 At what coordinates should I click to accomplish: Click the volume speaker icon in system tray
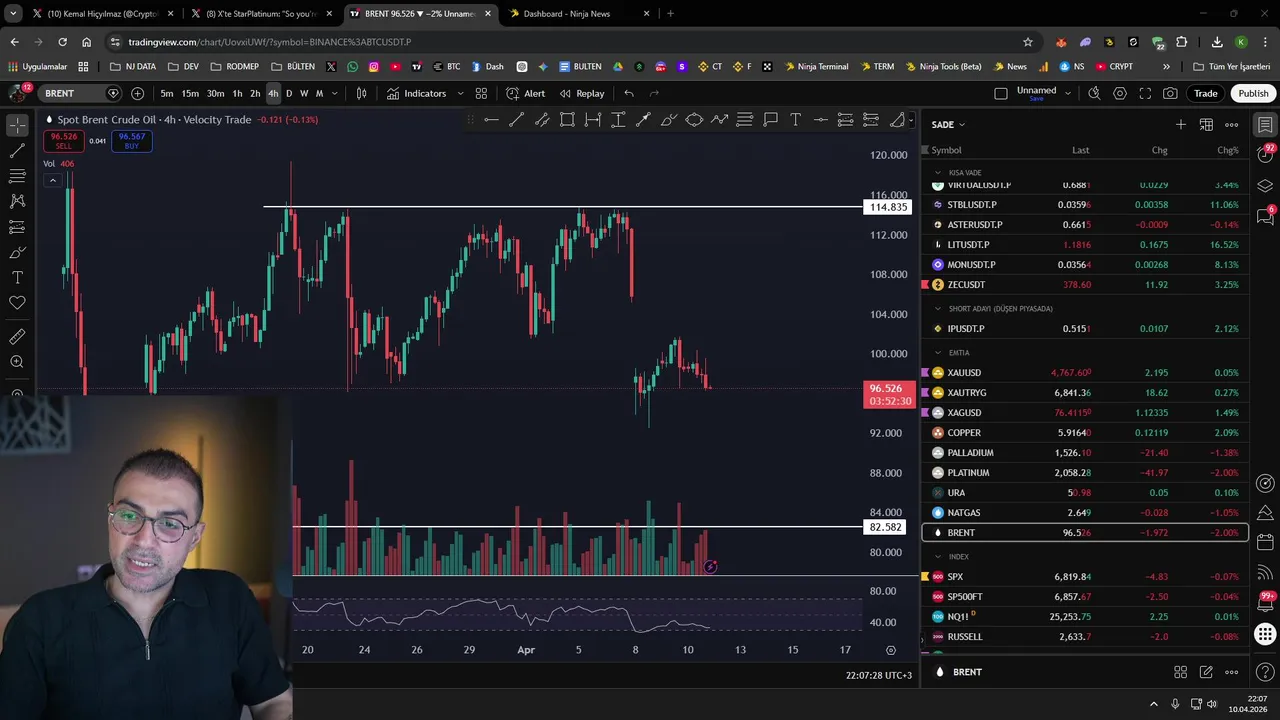[x=1212, y=704]
